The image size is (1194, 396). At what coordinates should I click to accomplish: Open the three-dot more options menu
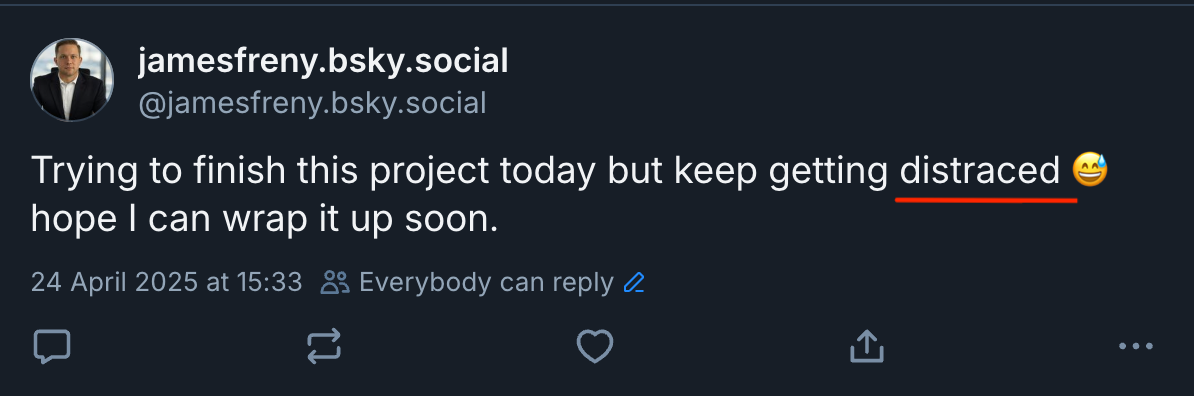coord(1135,346)
